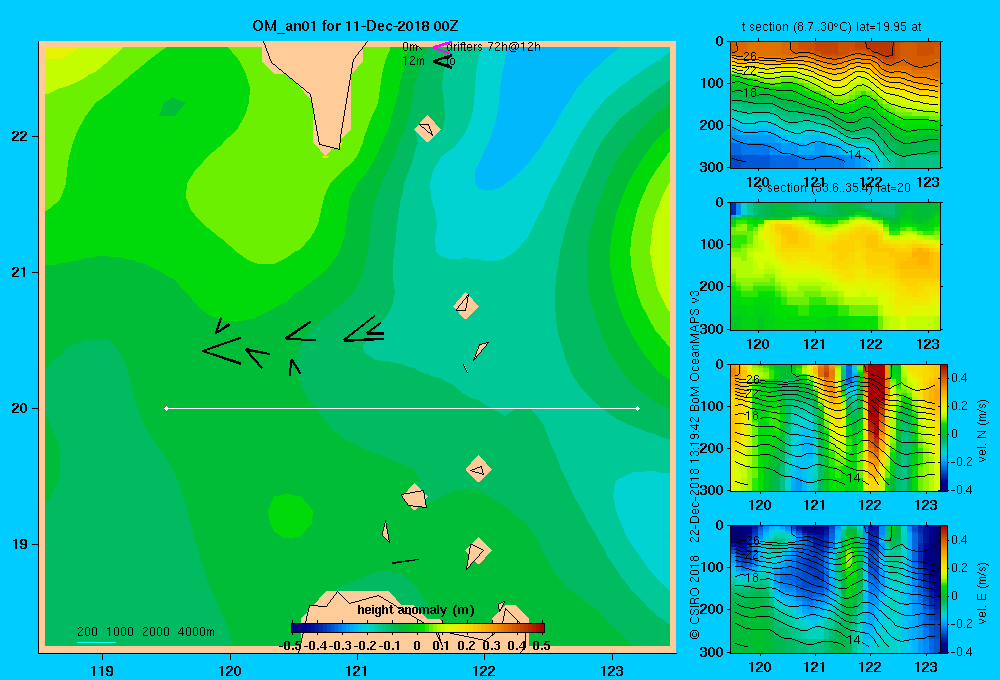Click the '© CSIRO 2018' vertical text
The image size is (1000, 680).
coord(695,597)
